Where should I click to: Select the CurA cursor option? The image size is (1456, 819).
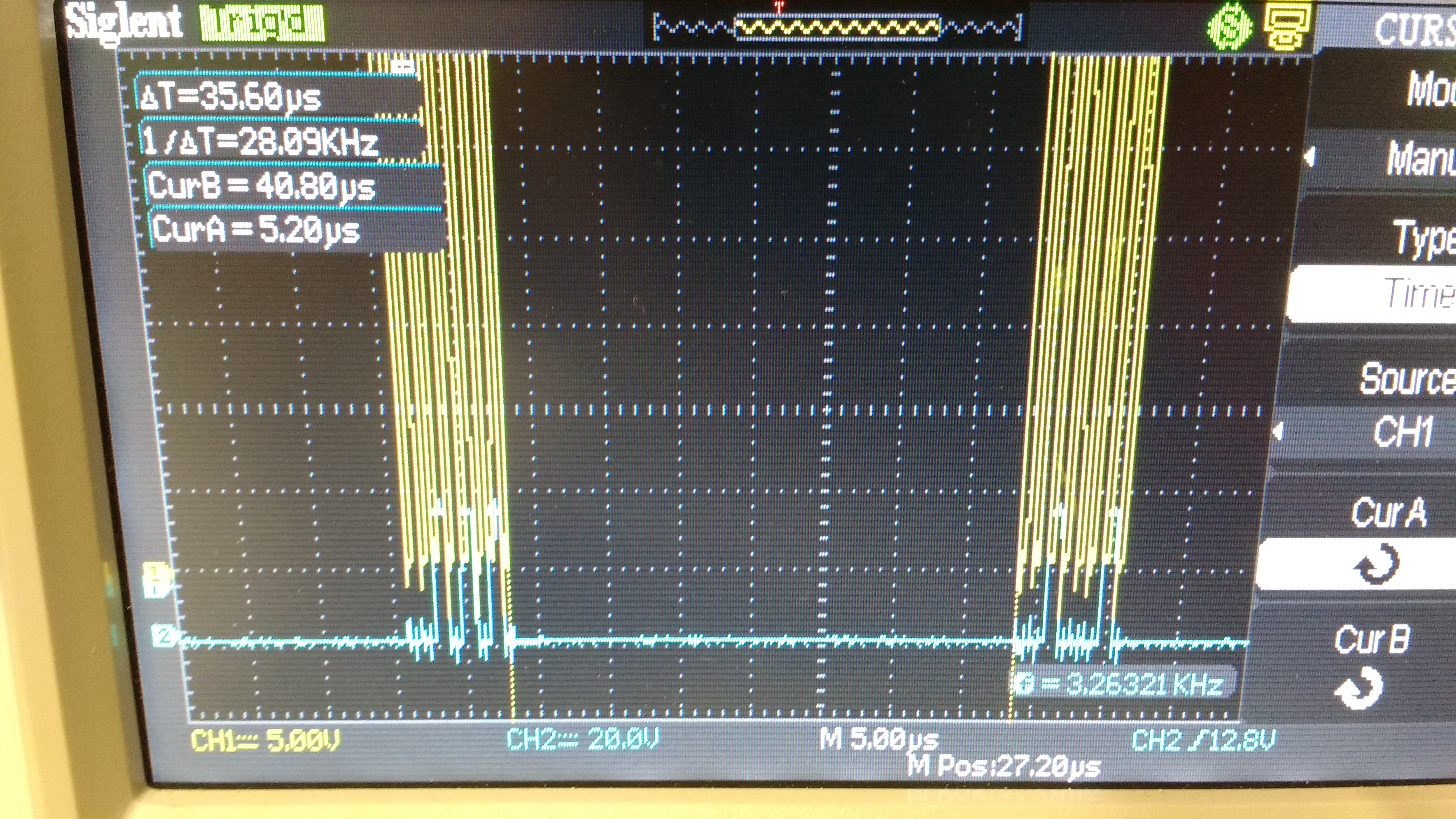pyautogui.click(x=1388, y=513)
